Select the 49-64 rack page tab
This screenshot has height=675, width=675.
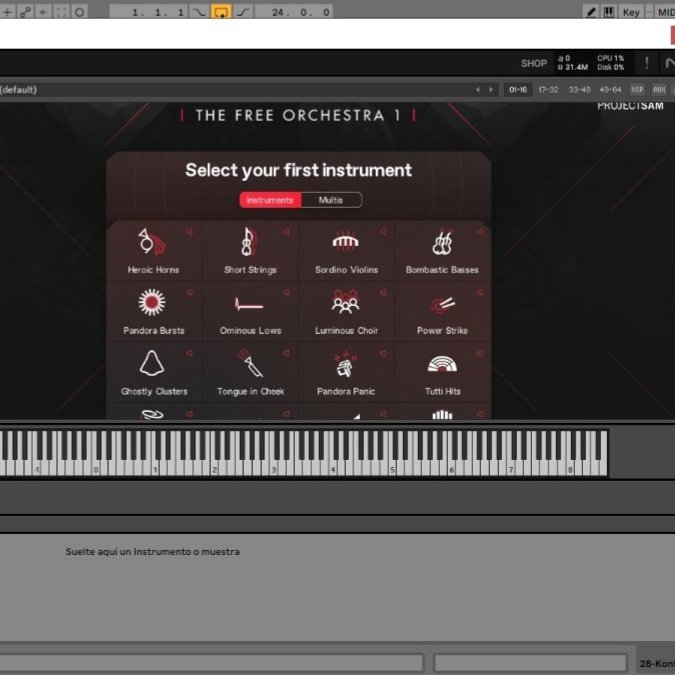610,90
